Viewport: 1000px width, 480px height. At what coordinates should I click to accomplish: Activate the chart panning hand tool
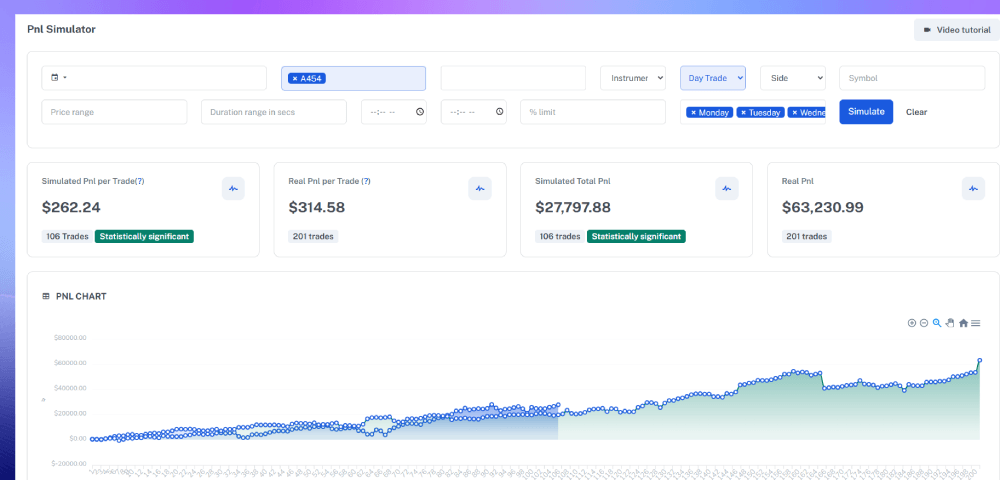click(950, 323)
